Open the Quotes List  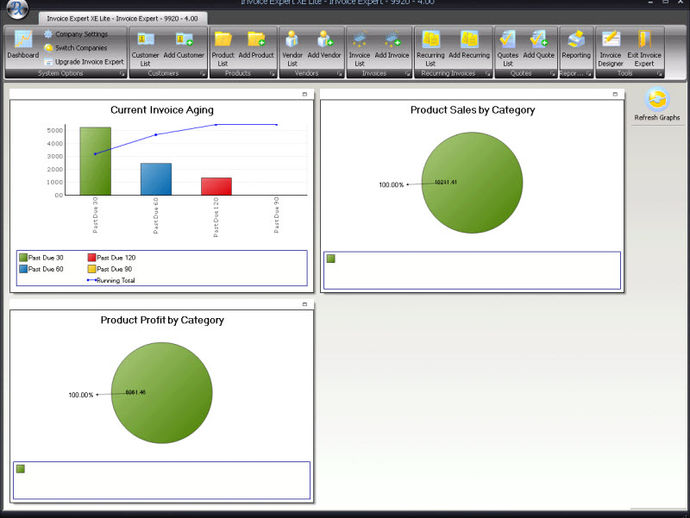[508, 48]
